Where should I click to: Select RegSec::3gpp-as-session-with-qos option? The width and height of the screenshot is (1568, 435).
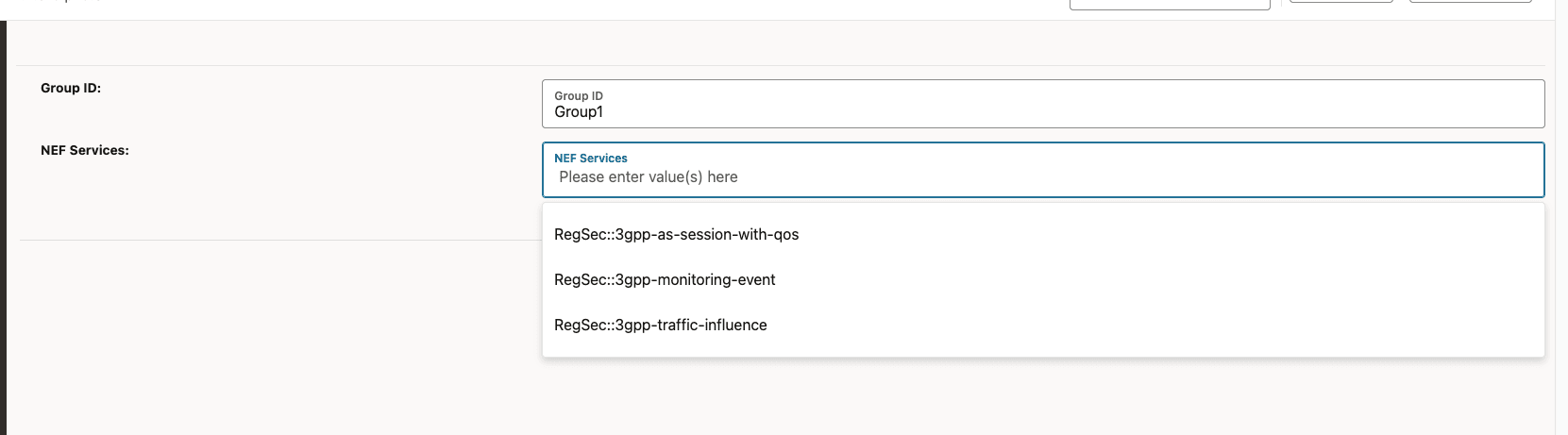tap(676, 235)
